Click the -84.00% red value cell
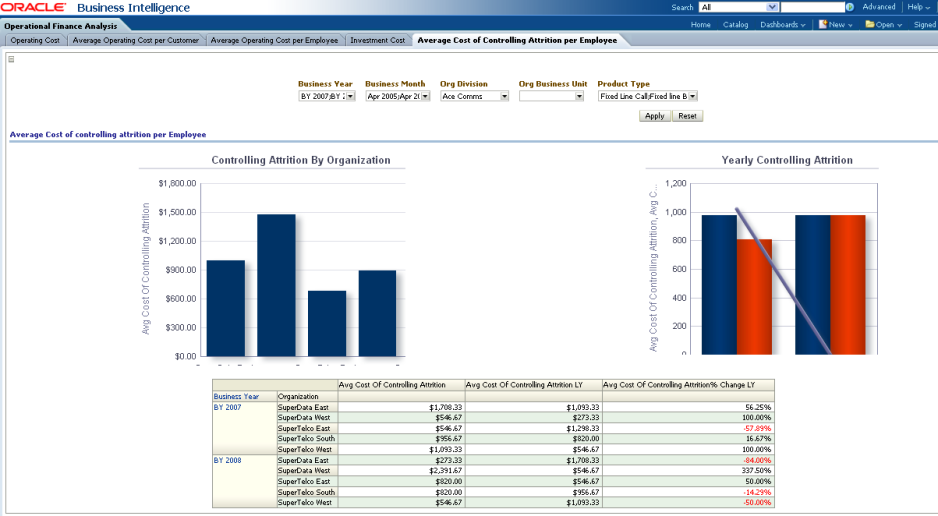 coord(688,460)
